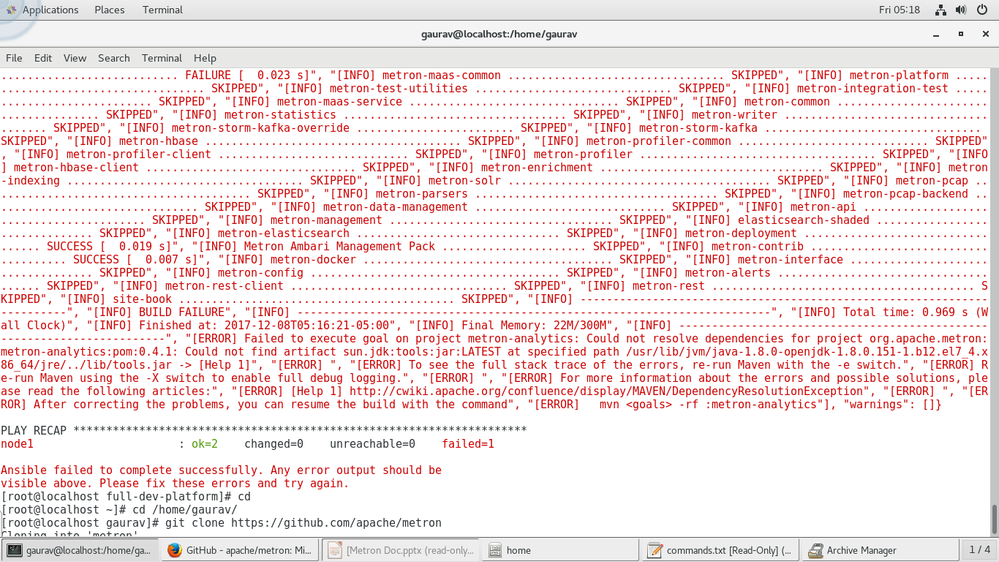Click the terminal vertical scrollbar handle

point(994,519)
